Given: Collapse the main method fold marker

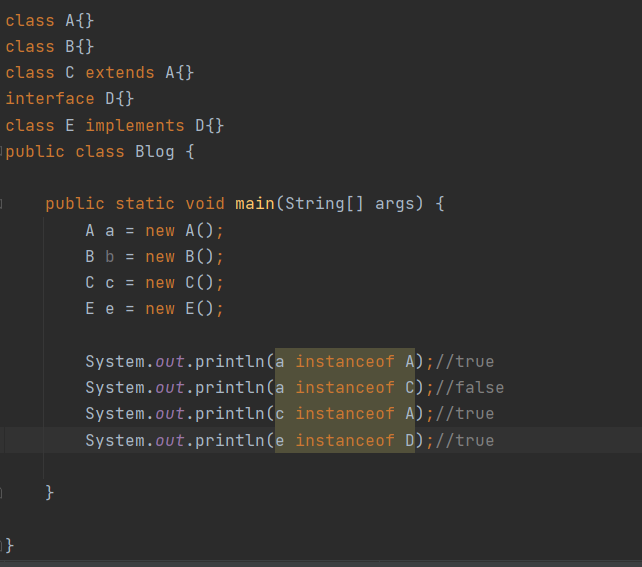Looking at the screenshot, I should coord(1,203).
